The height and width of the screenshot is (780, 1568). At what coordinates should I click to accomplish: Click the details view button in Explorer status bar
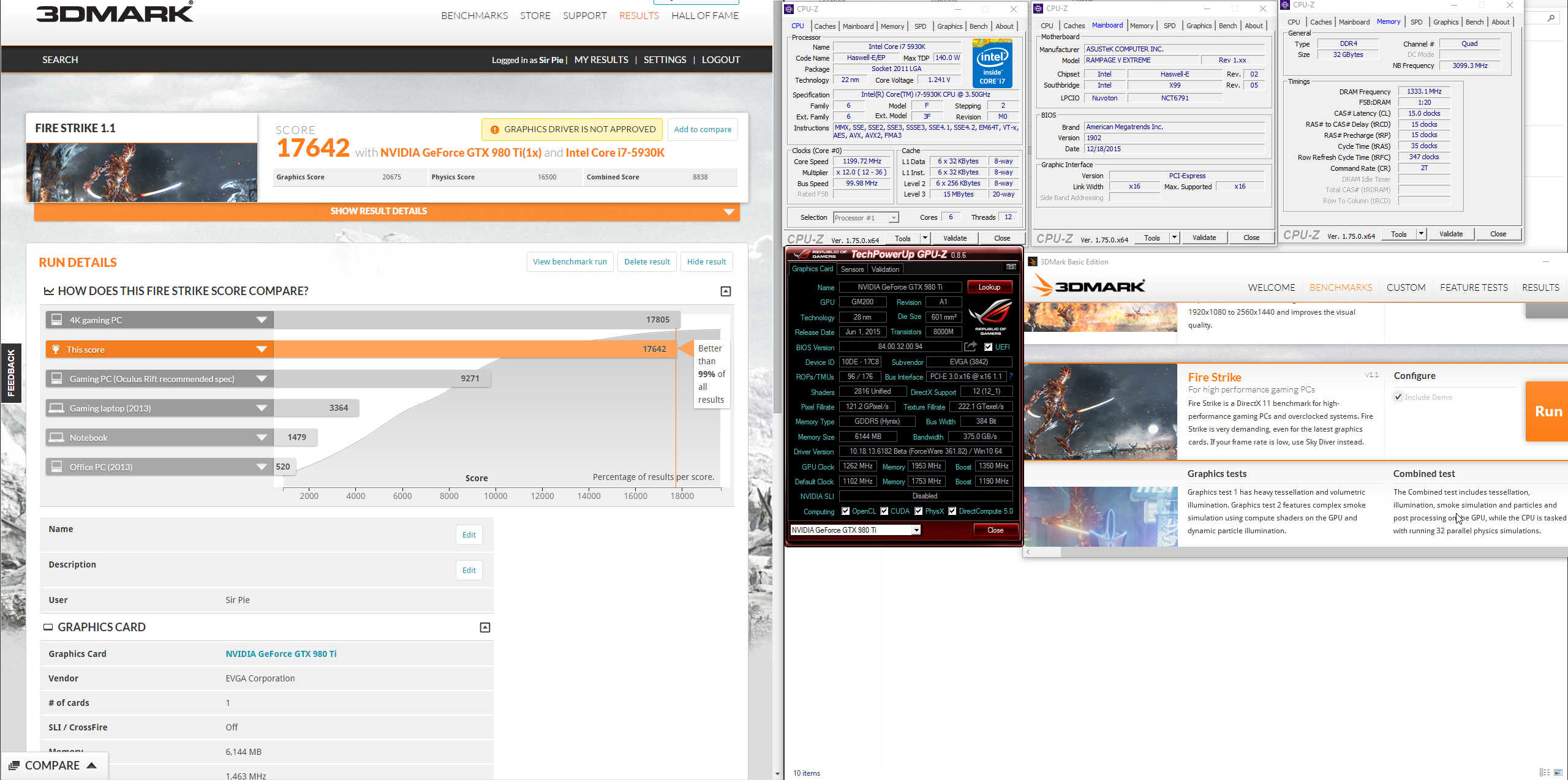[x=1544, y=773]
